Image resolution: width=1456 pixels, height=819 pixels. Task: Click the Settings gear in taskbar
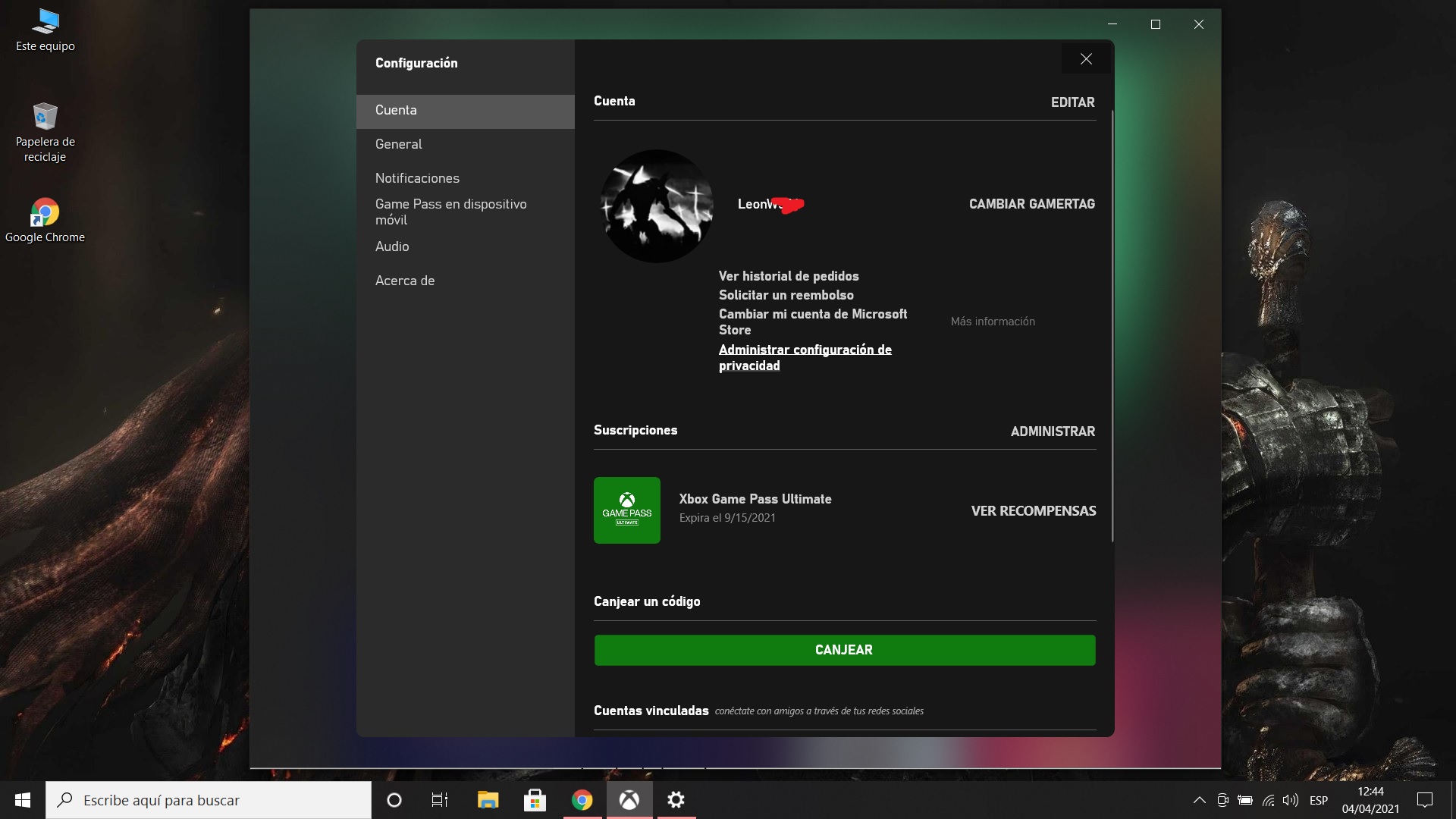tap(676, 800)
